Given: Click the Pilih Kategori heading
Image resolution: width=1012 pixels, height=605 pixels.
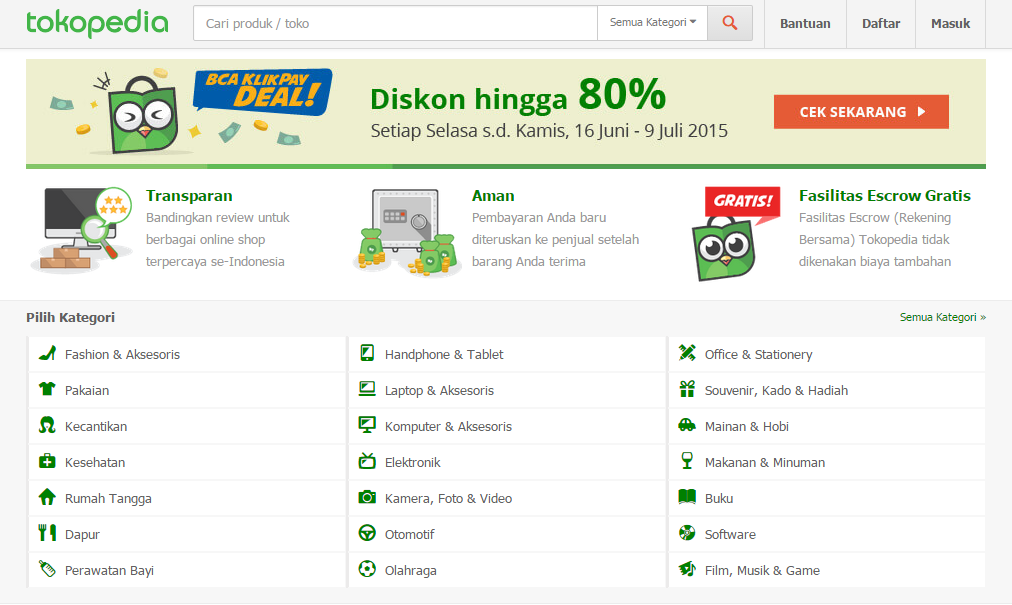Looking at the screenshot, I should [70, 317].
